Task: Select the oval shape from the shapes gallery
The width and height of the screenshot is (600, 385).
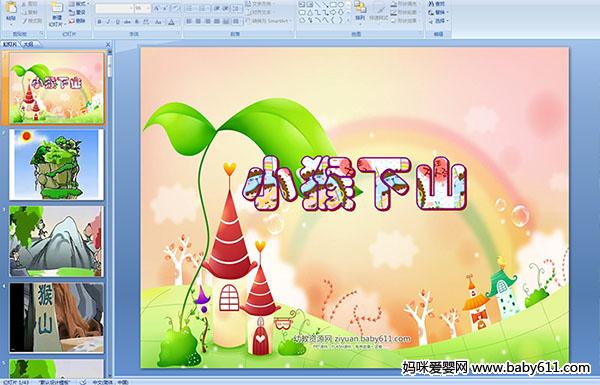Action: 340,5
